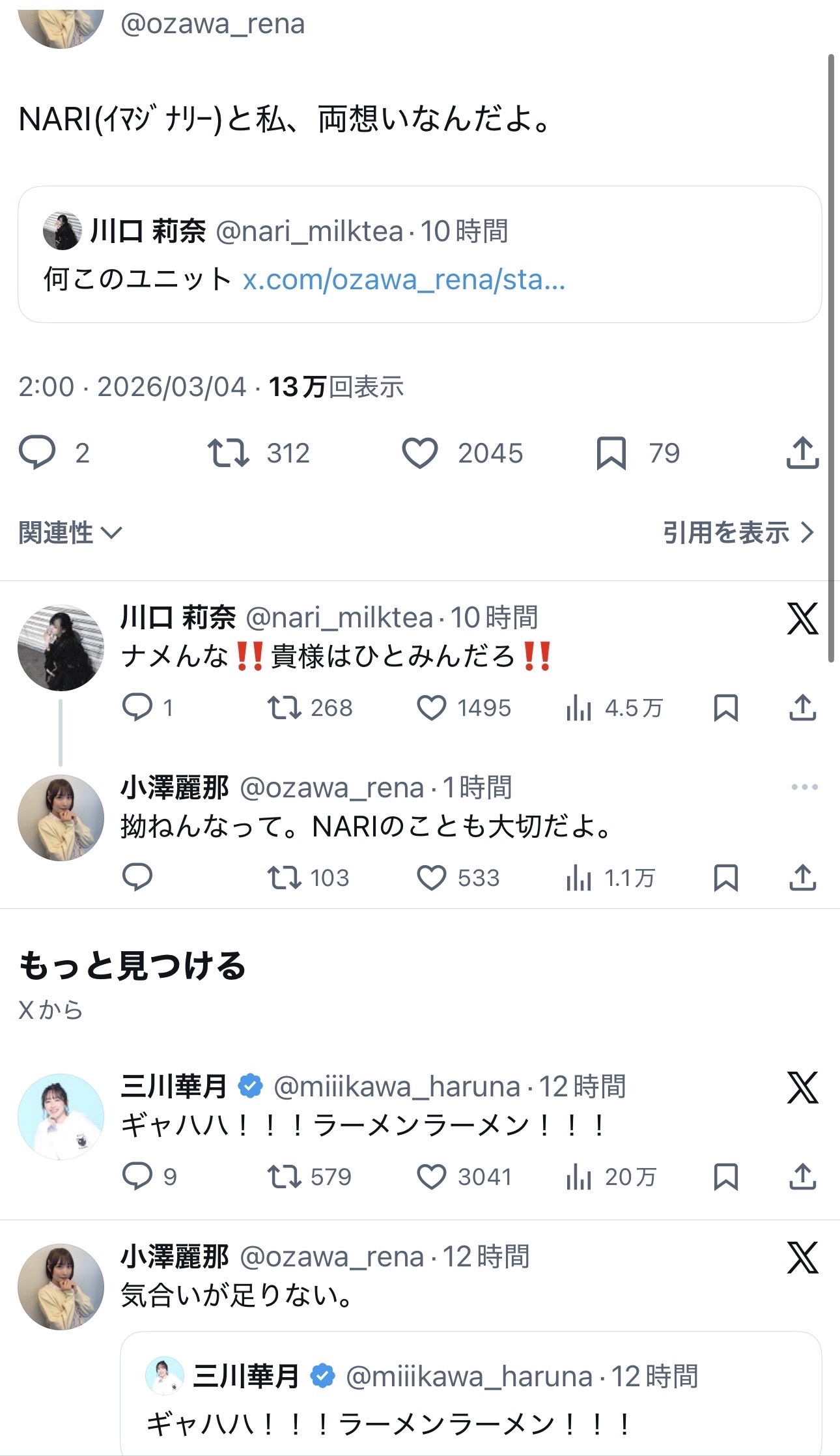Repost the main post with 312 reposts
The height and width of the screenshot is (1456, 840).
pyautogui.click(x=228, y=453)
